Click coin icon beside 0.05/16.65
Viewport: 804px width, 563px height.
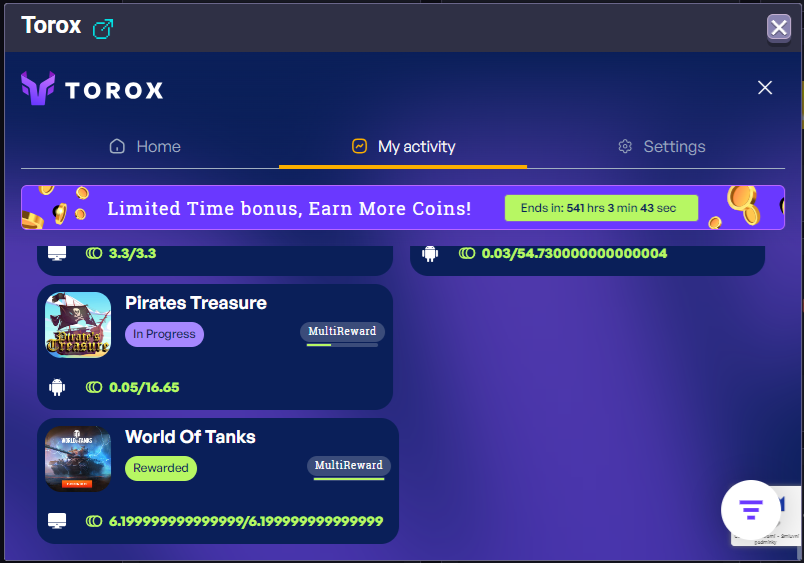94,387
